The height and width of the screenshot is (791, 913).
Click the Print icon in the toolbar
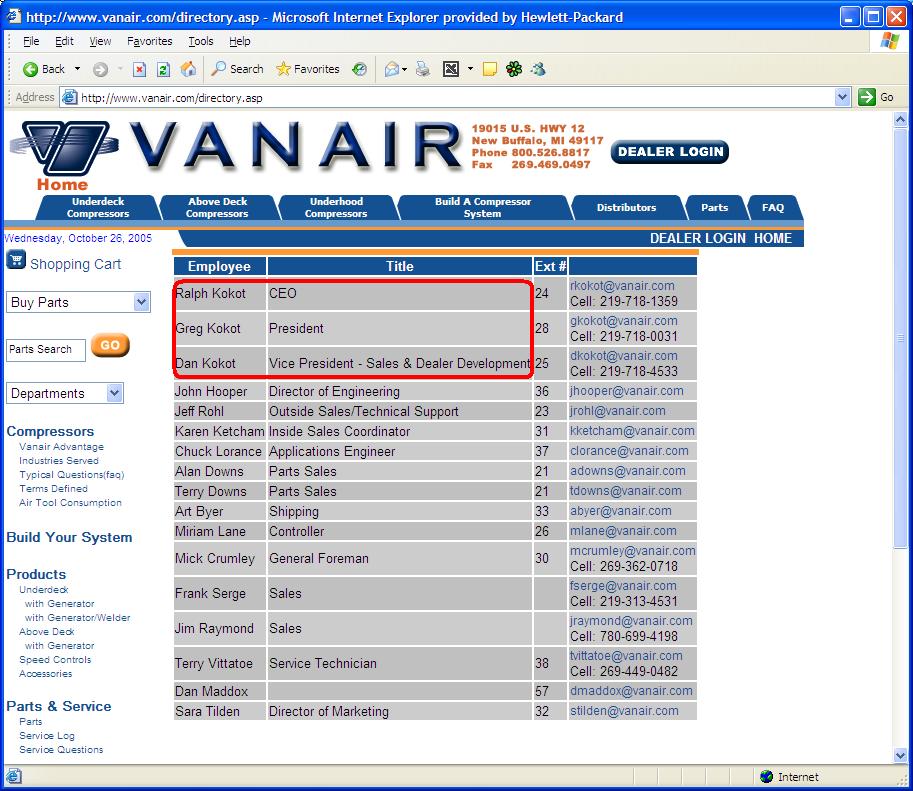point(422,69)
